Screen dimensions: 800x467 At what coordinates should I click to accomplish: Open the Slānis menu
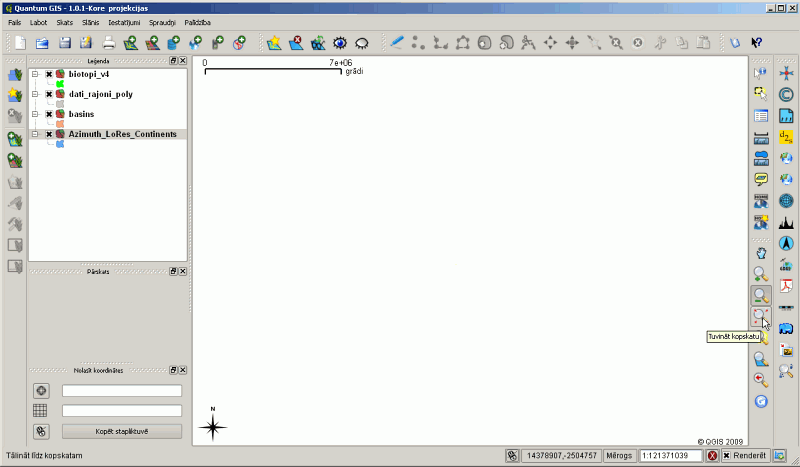pyautogui.click(x=91, y=22)
